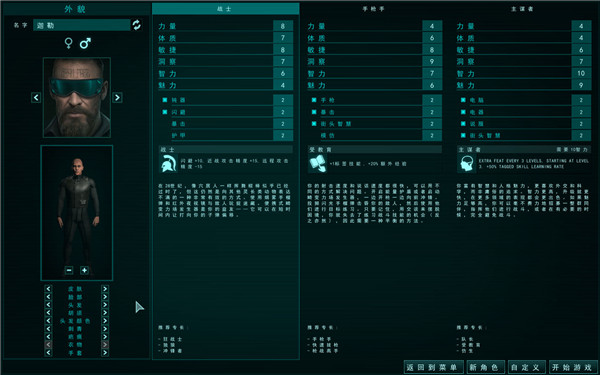Toggle the 闪避 skill tag in 战士 column

pyautogui.click(x=165, y=112)
